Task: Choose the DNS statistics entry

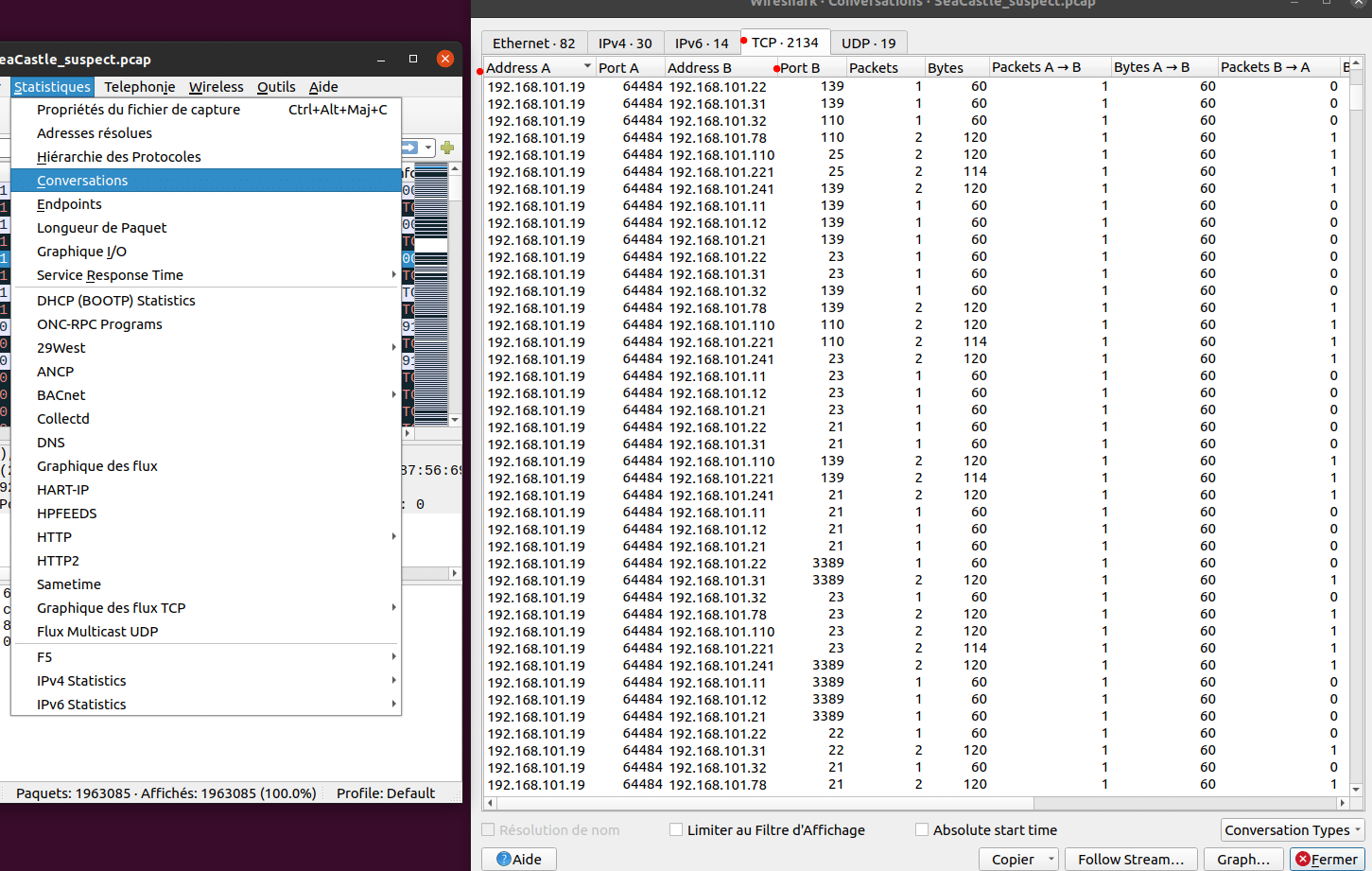Action: pos(206,443)
